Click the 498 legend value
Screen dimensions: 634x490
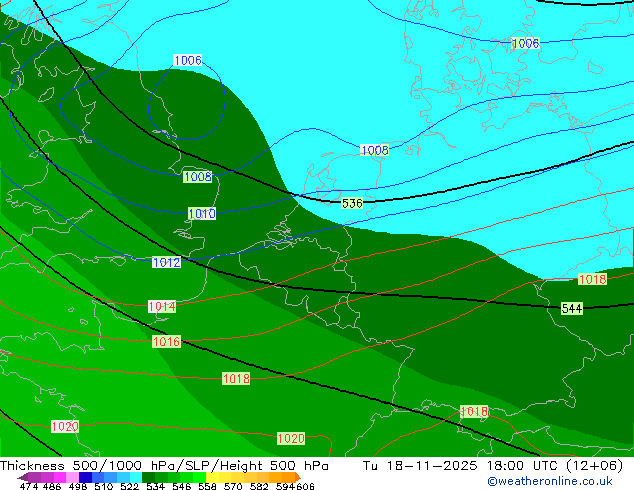[78, 486]
